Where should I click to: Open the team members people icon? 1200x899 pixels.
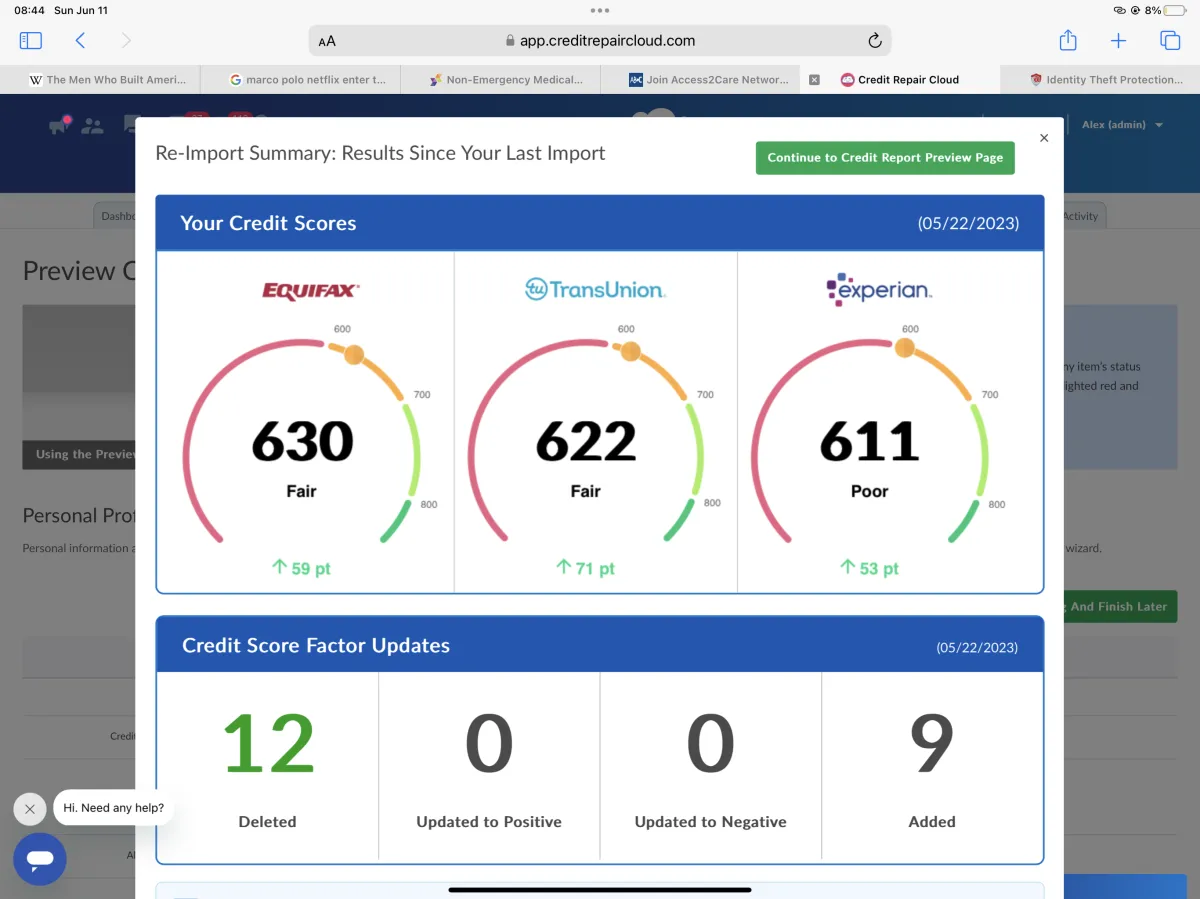pyautogui.click(x=93, y=126)
